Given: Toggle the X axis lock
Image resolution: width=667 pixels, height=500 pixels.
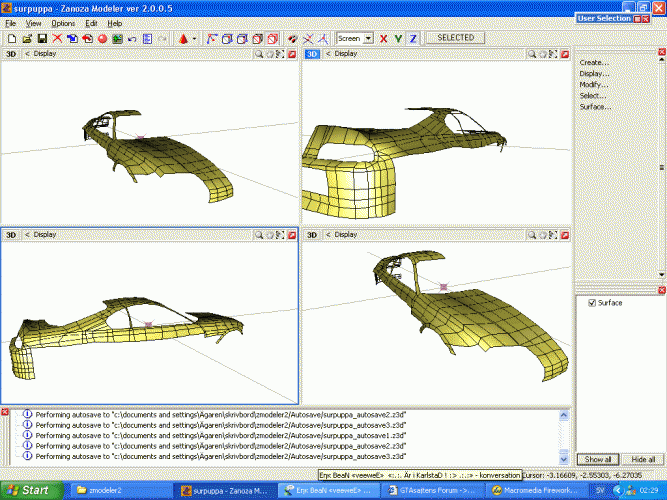Looking at the screenshot, I should [x=384, y=38].
